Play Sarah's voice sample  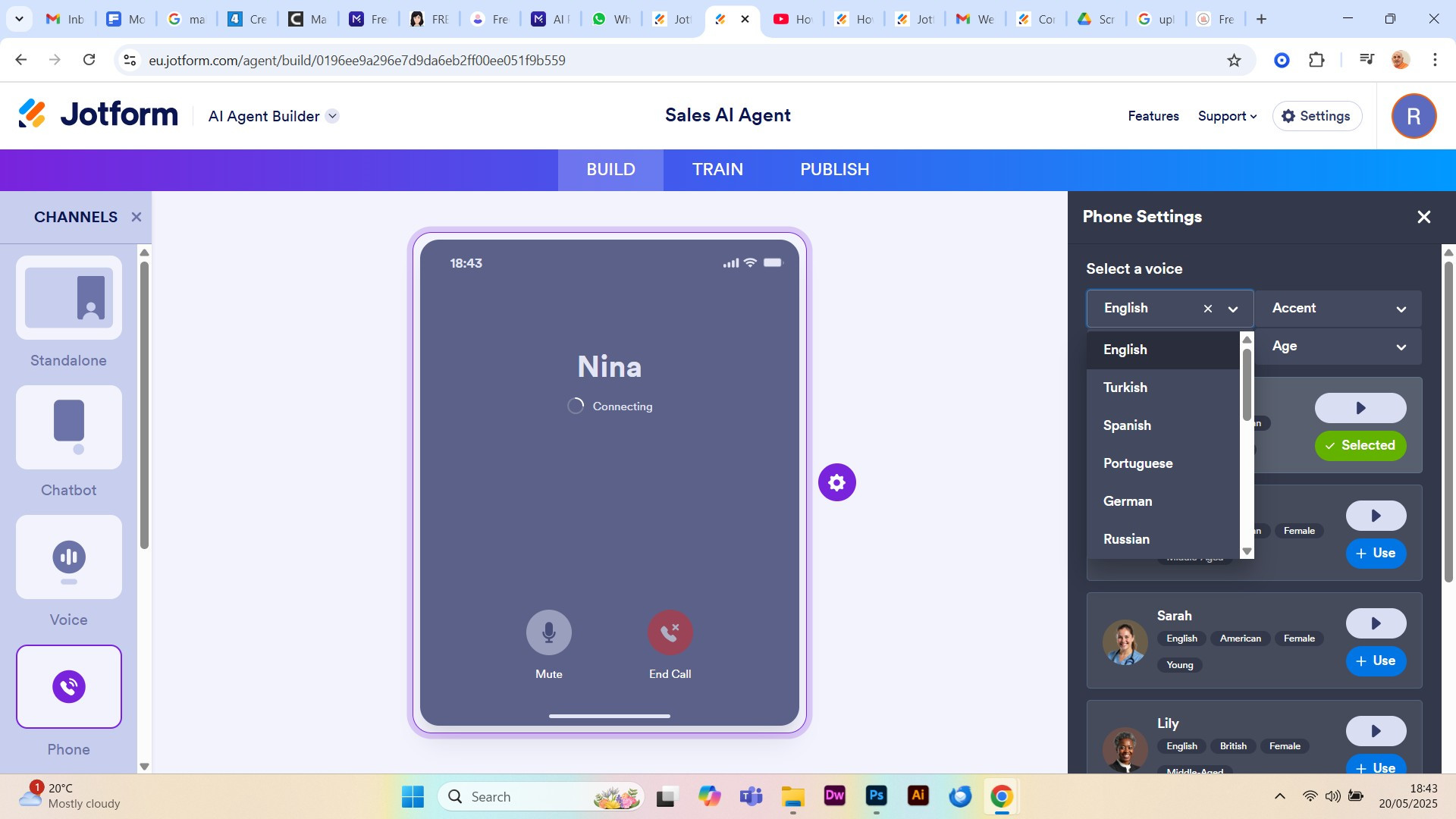[x=1376, y=623]
